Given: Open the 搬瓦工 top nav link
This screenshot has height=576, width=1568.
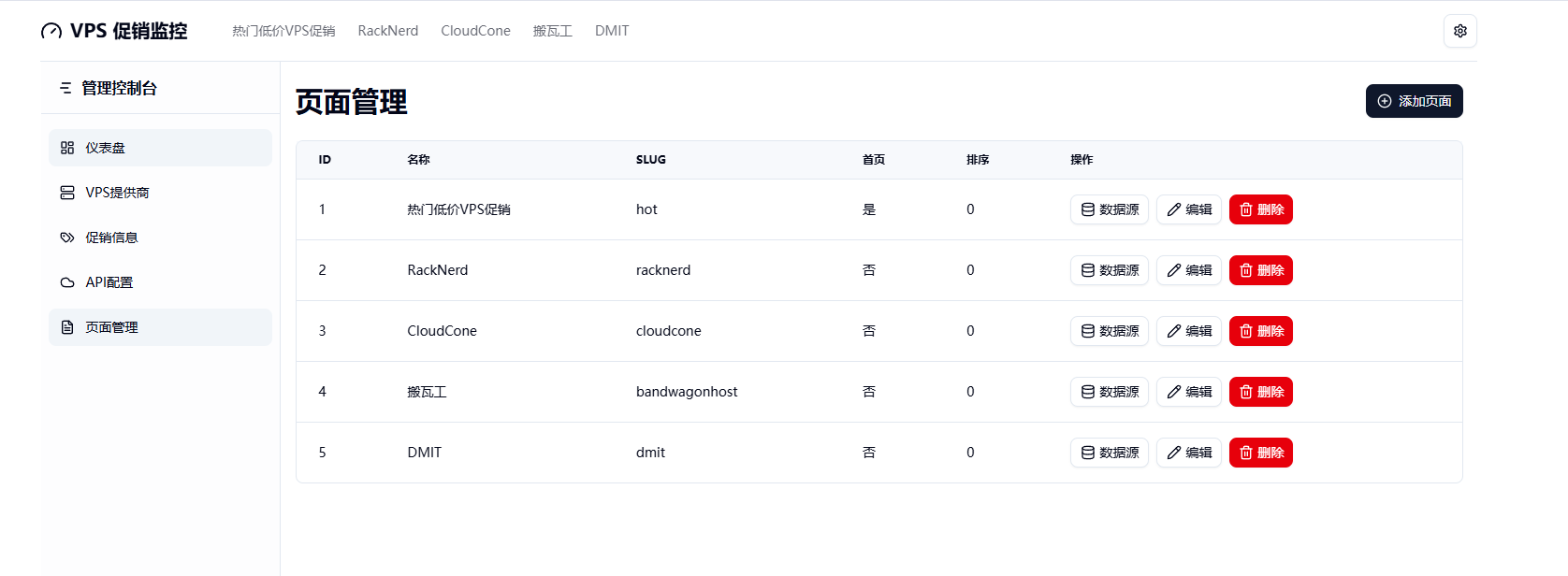Looking at the screenshot, I should 553,31.
